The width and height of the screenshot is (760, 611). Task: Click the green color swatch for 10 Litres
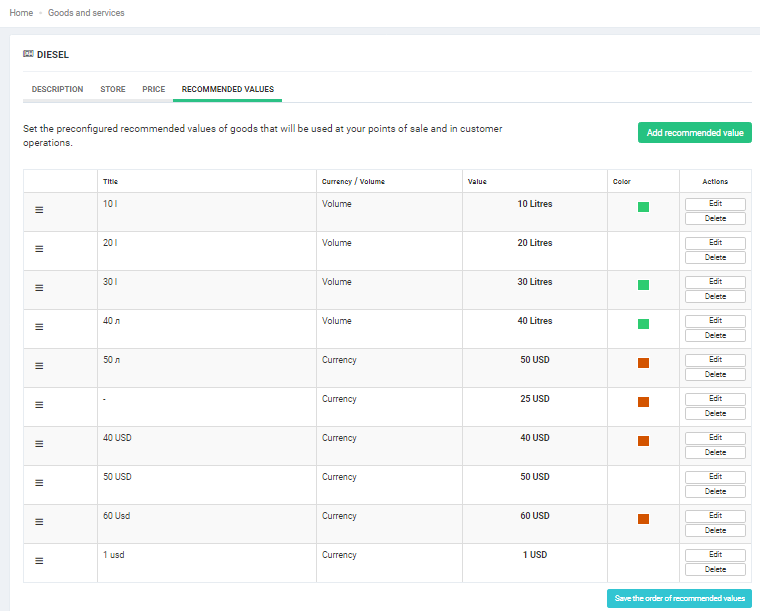tap(643, 207)
